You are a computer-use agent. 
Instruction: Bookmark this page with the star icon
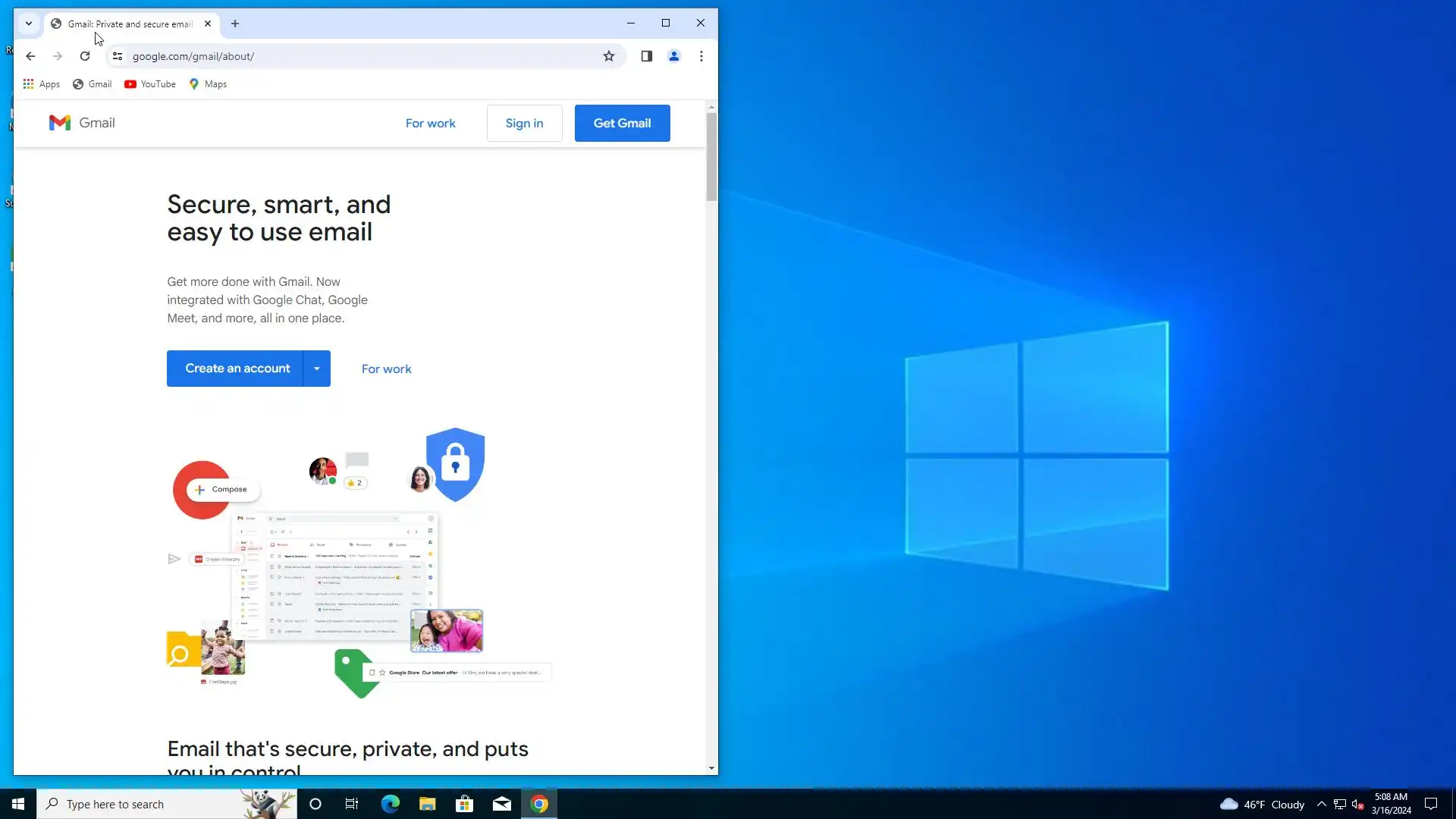point(608,56)
